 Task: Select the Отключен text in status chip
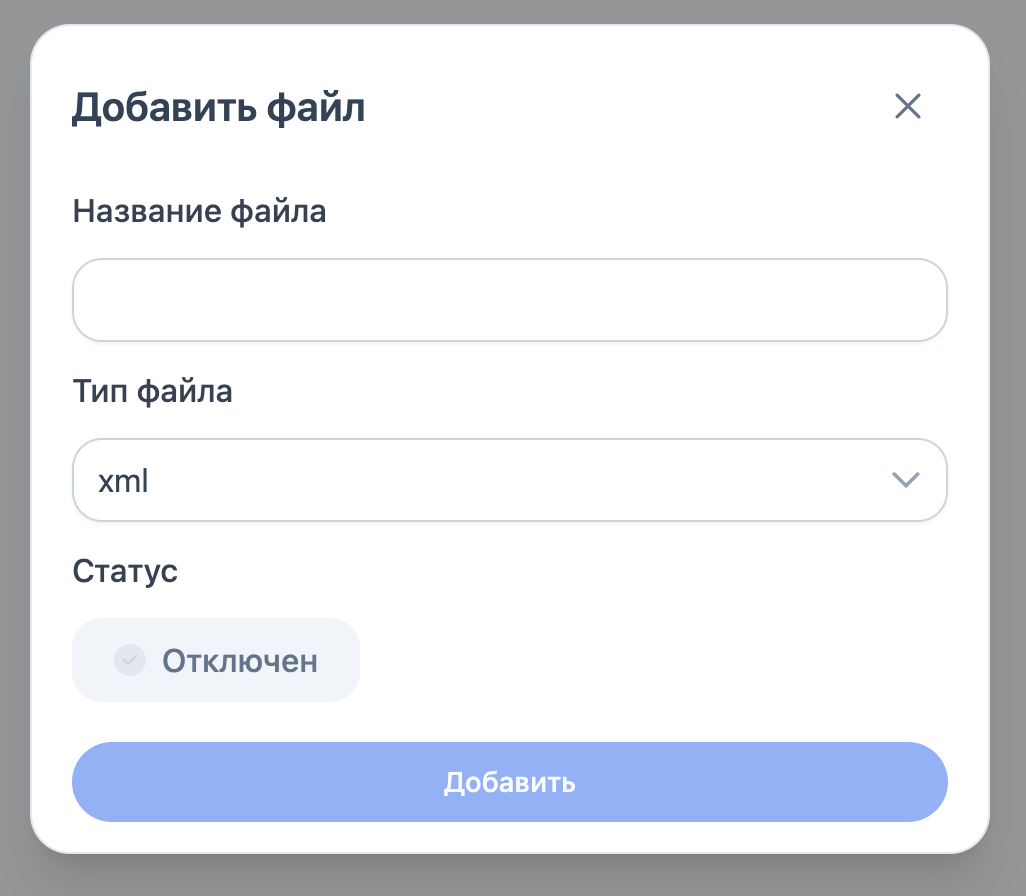(x=240, y=661)
